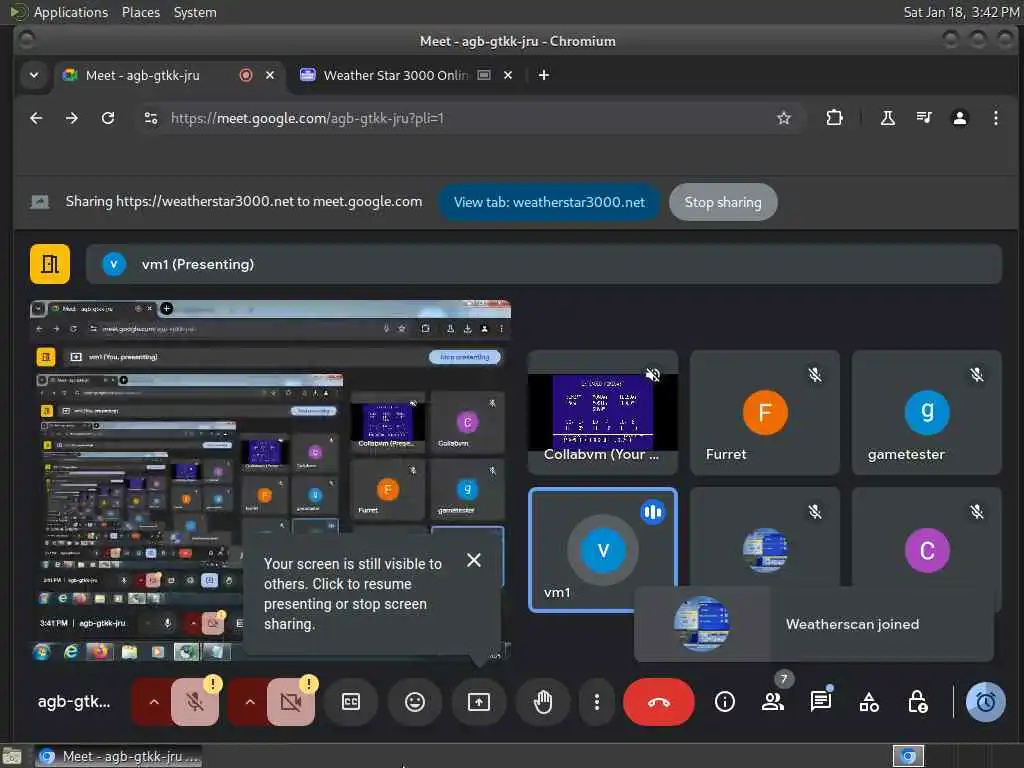
Task: Select the vm1 participant tile
Action: 603,550
